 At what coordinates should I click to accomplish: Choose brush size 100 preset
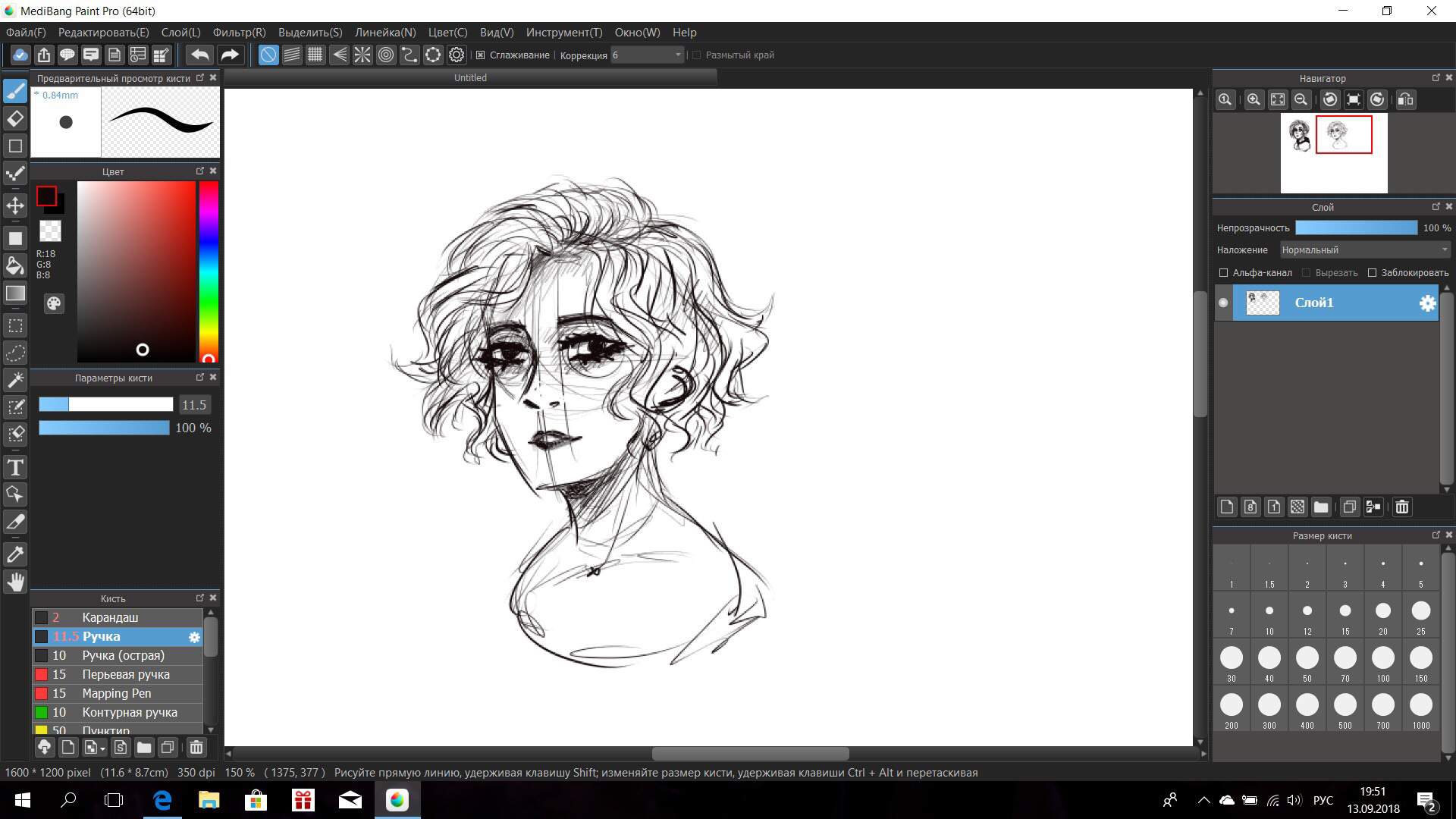tap(1383, 663)
